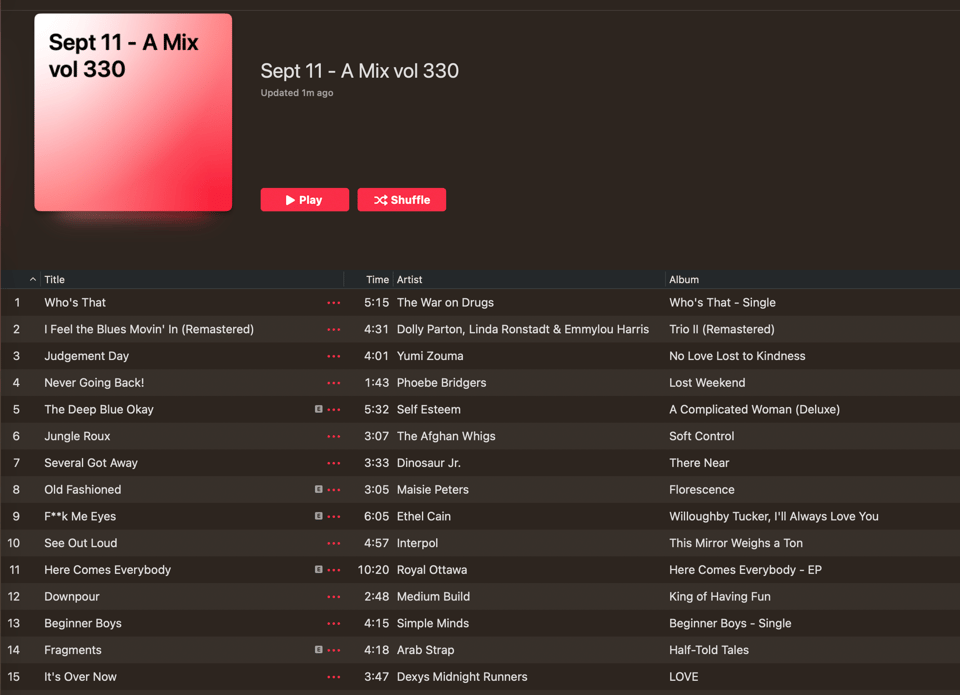Click the three dots beside Jungle Roux
The width and height of the screenshot is (960, 695).
(x=334, y=437)
